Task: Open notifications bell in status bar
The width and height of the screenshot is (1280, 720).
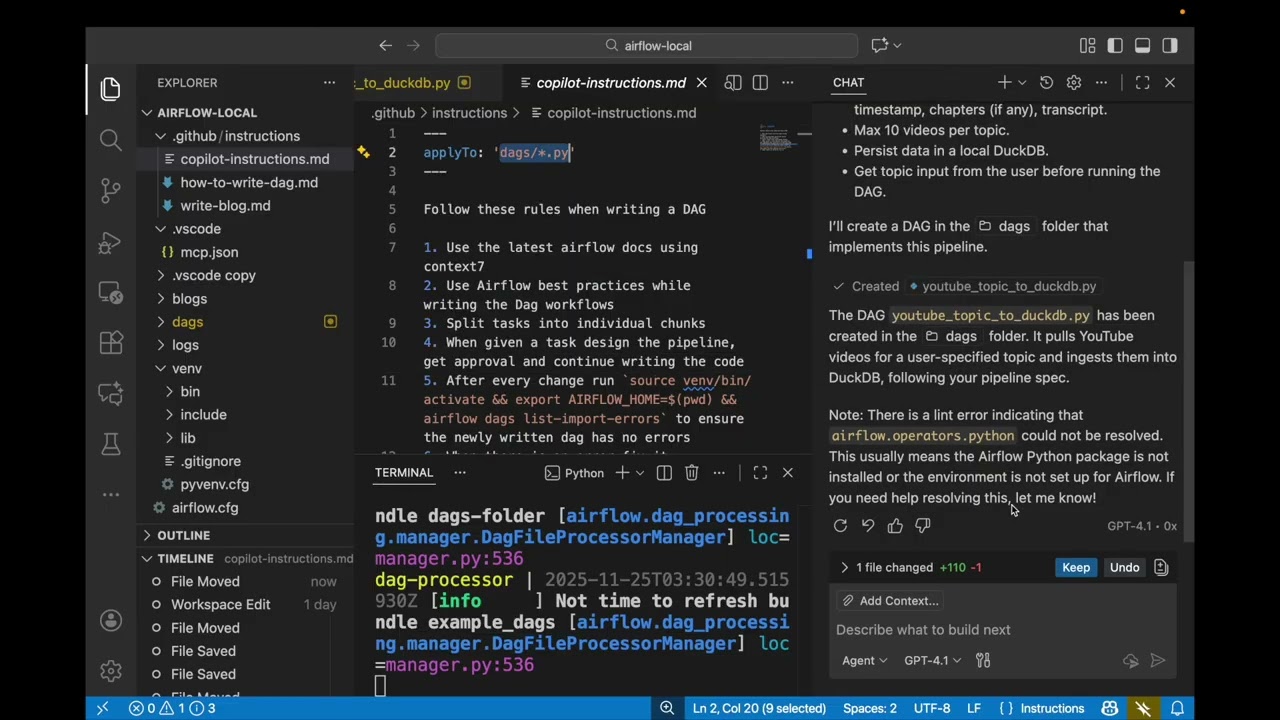Action: 1177,708
